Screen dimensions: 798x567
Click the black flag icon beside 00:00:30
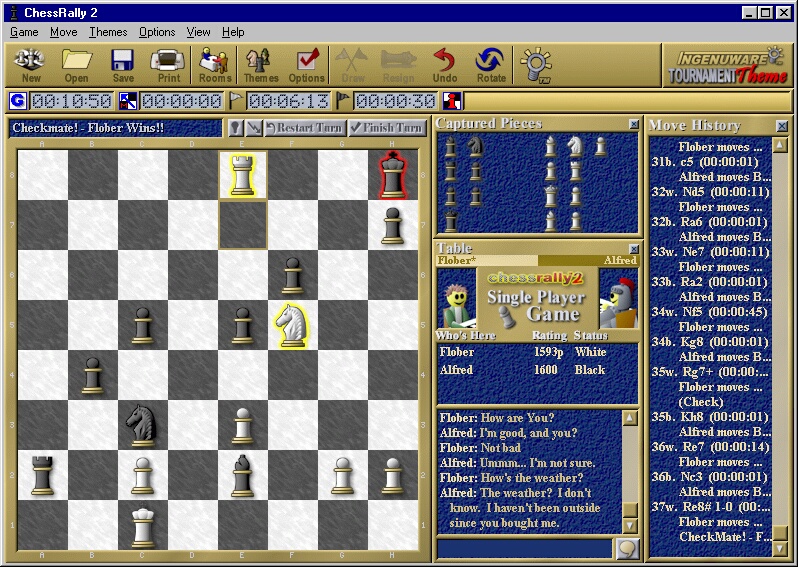(343, 101)
